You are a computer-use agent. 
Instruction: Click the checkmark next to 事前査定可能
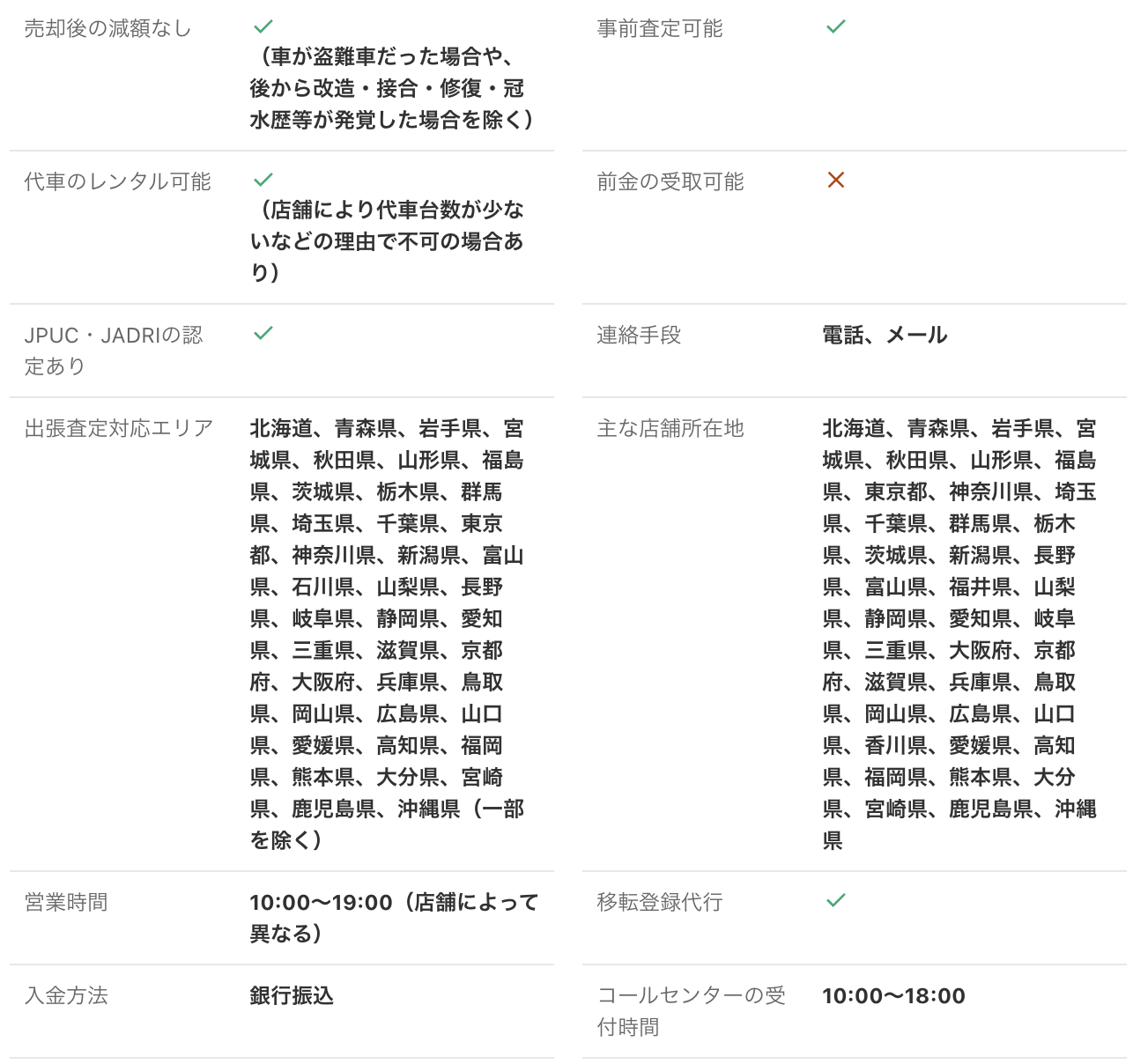(x=835, y=26)
